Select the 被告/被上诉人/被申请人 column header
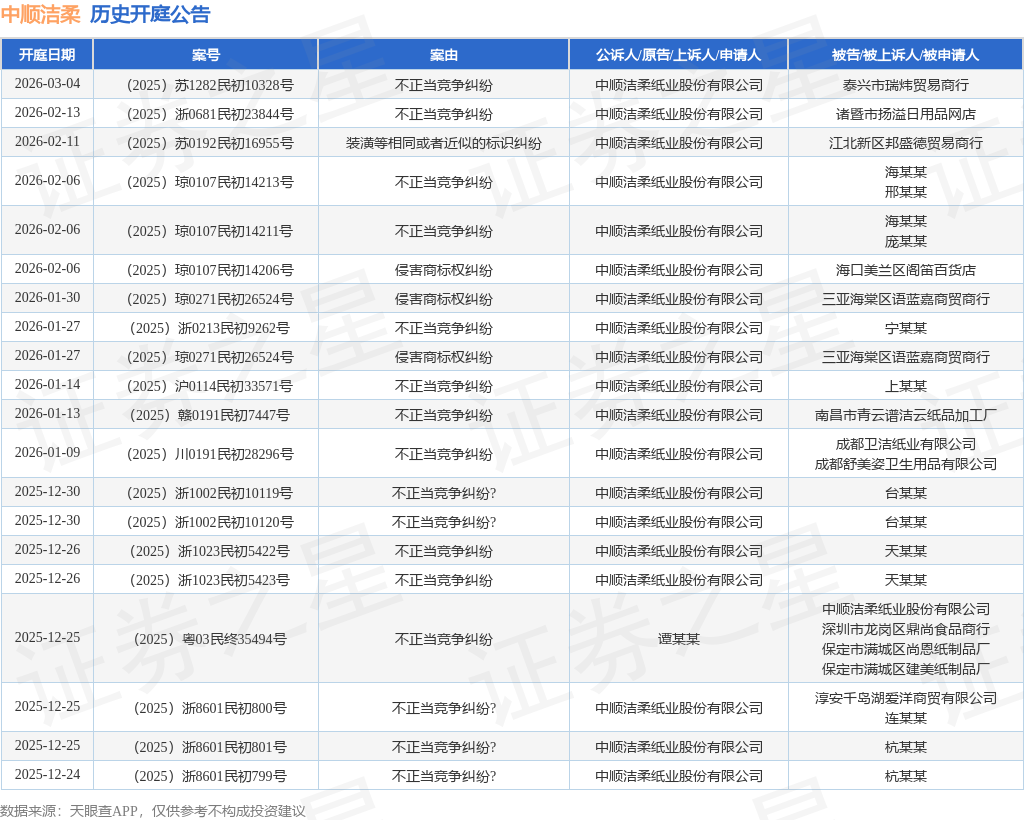The width and height of the screenshot is (1024, 820). point(905,55)
